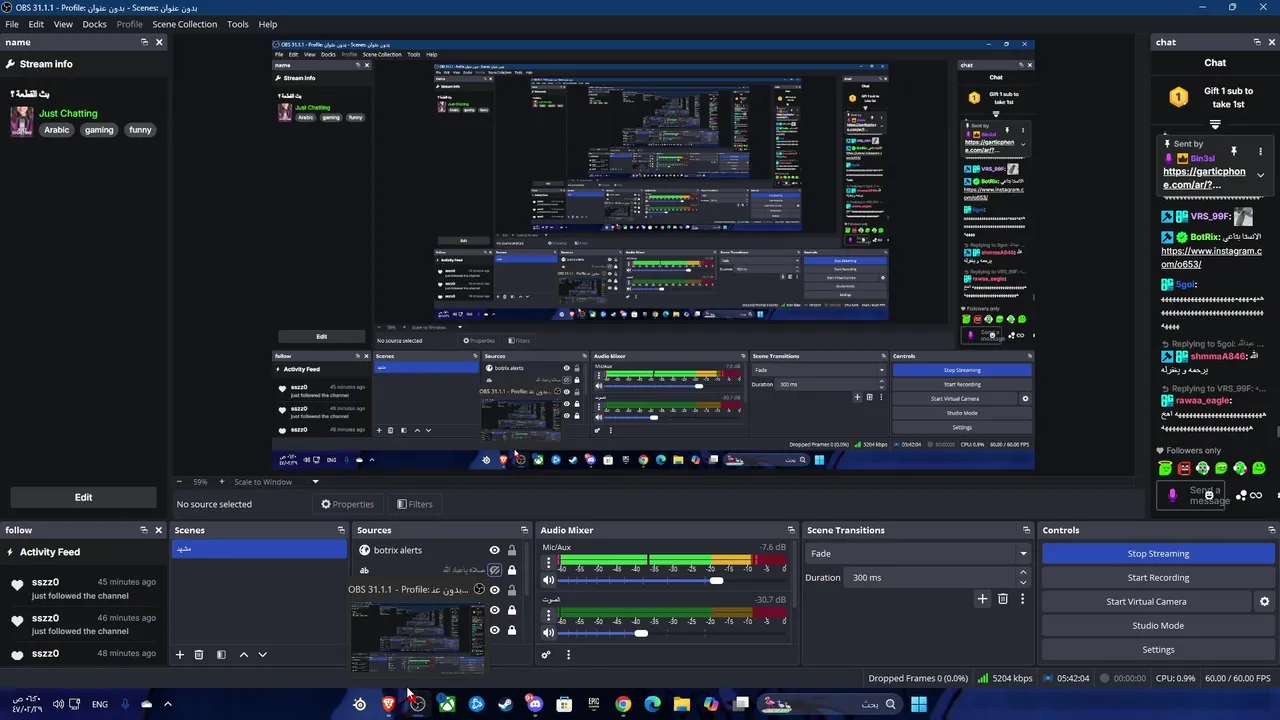Open the View menu

[63, 24]
